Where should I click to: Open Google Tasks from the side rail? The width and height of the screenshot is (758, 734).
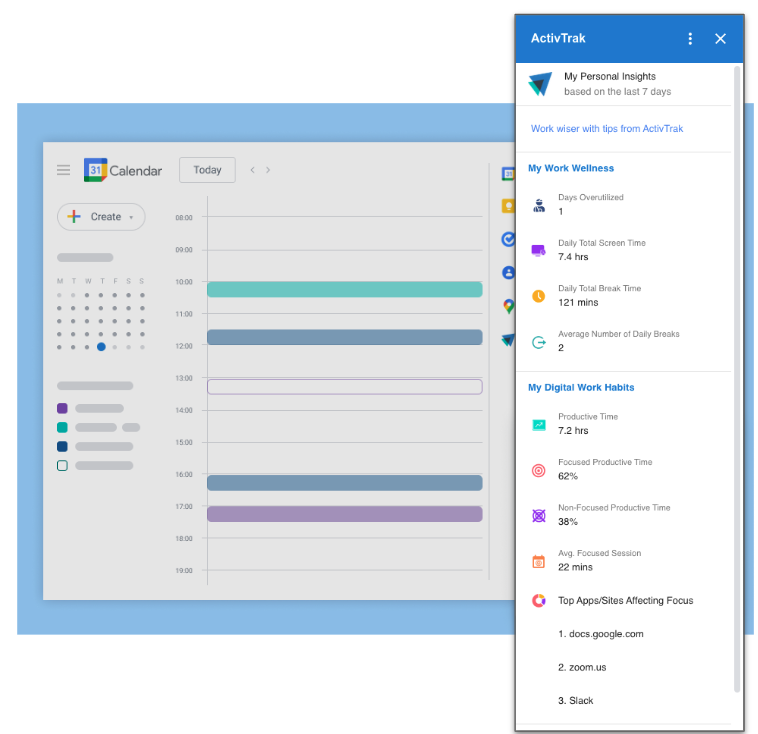(x=508, y=239)
